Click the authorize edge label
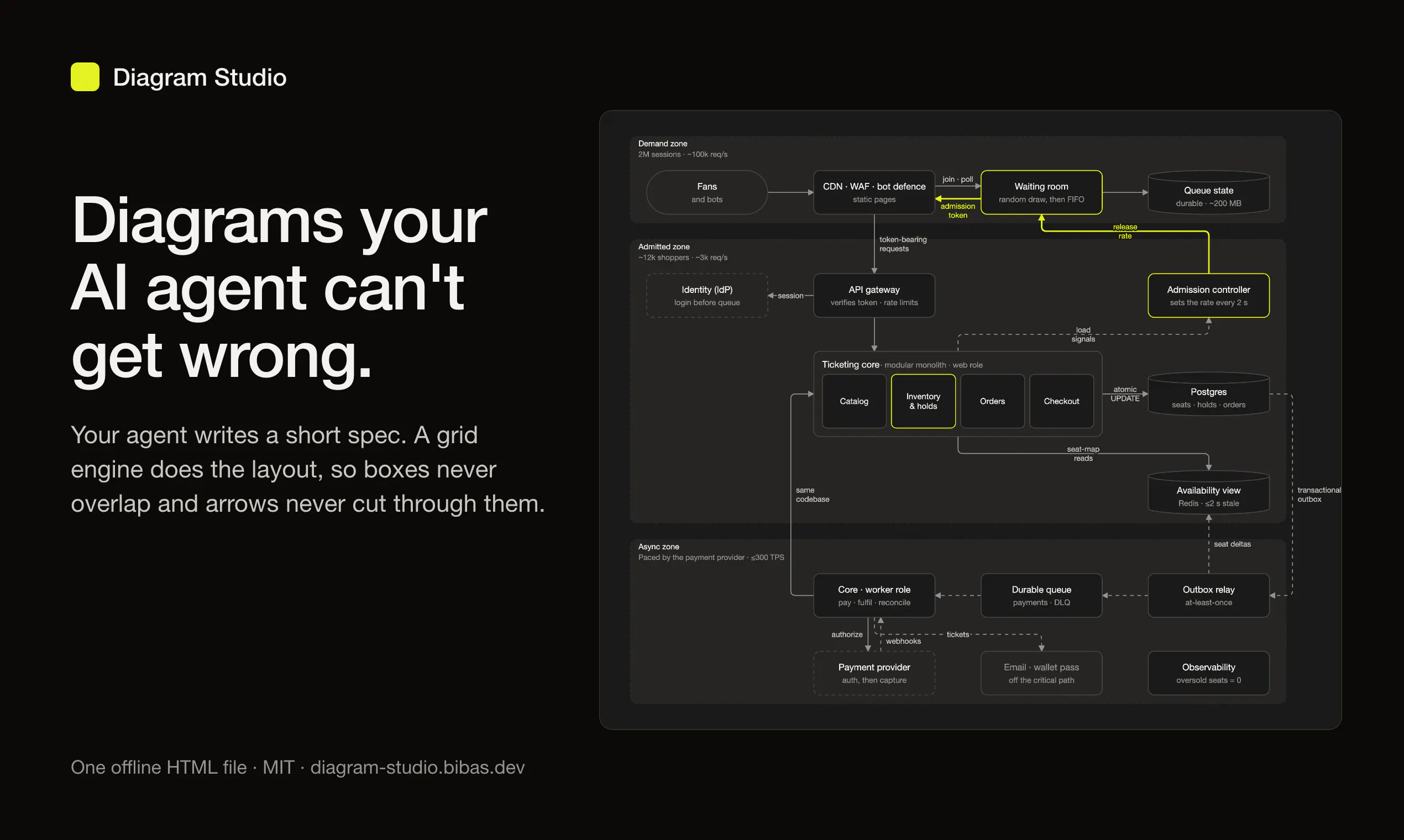The image size is (1404, 840). [x=846, y=634]
